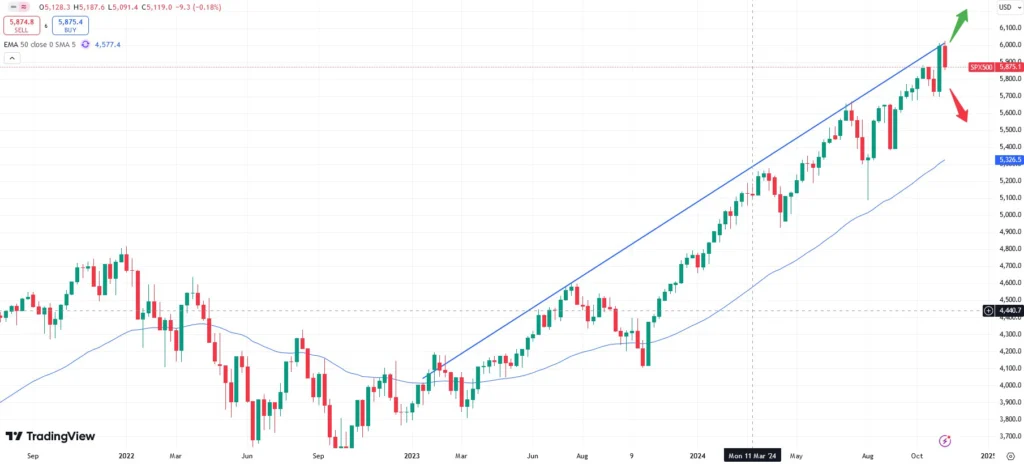Click the green upward arrow drawing

pyautogui.click(x=960, y=25)
